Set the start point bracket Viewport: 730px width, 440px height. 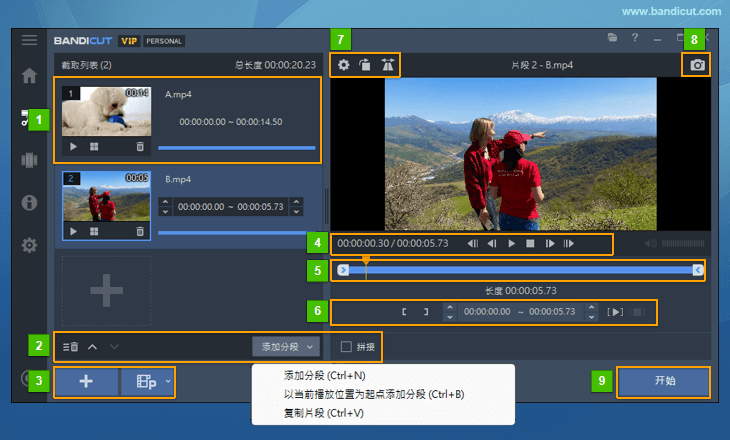coord(404,311)
